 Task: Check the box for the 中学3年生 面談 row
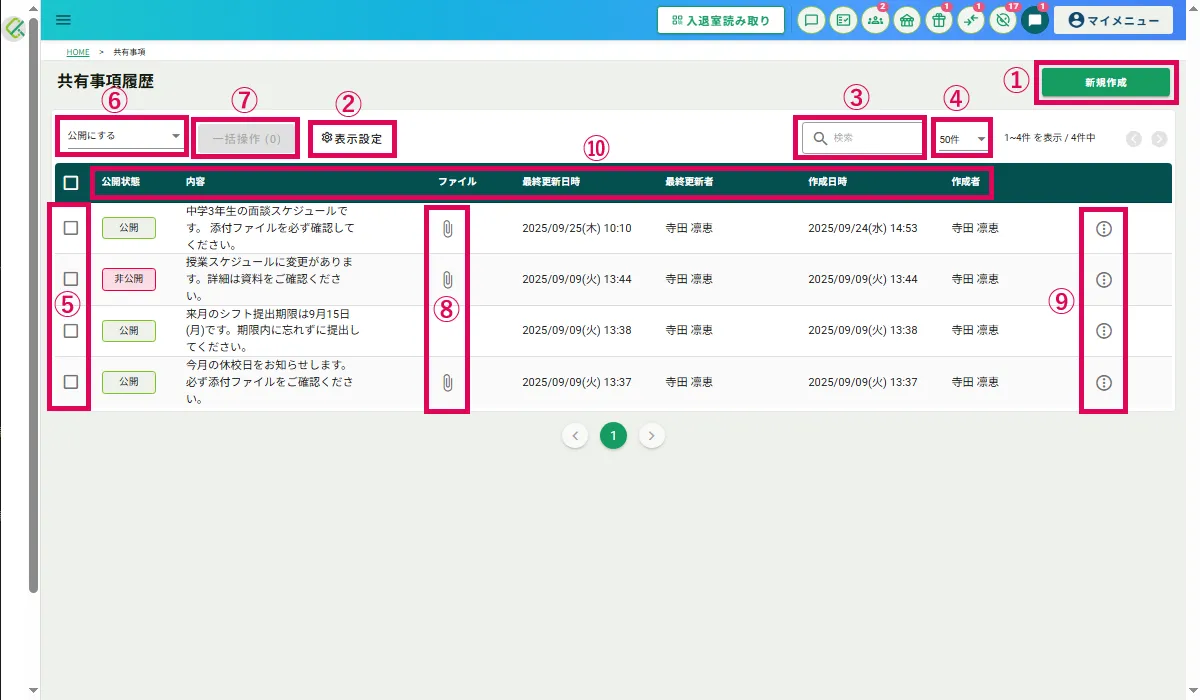point(71,228)
